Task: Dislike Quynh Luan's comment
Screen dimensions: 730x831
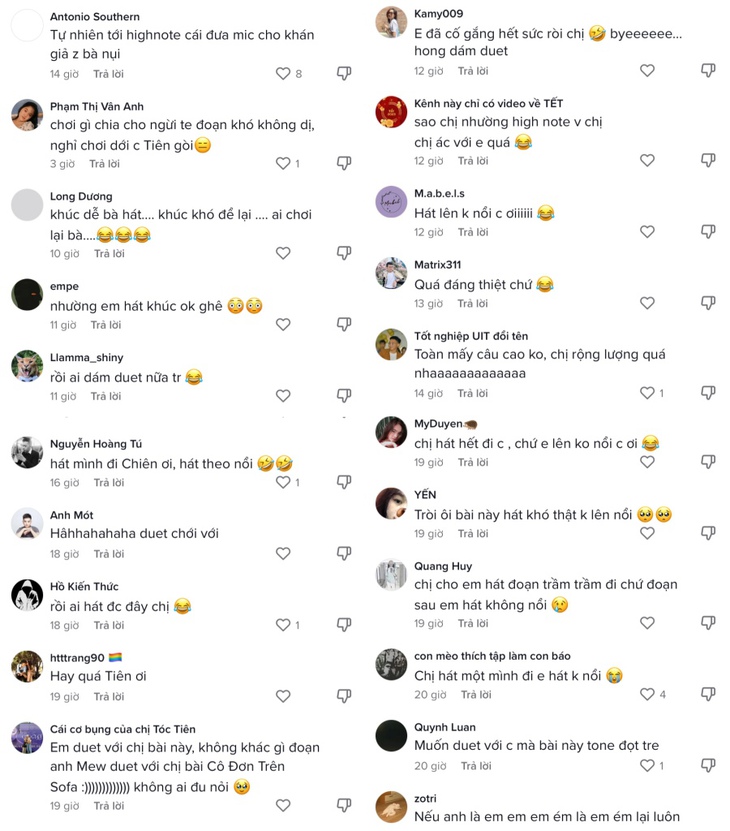Action: (x=708, y=765)
